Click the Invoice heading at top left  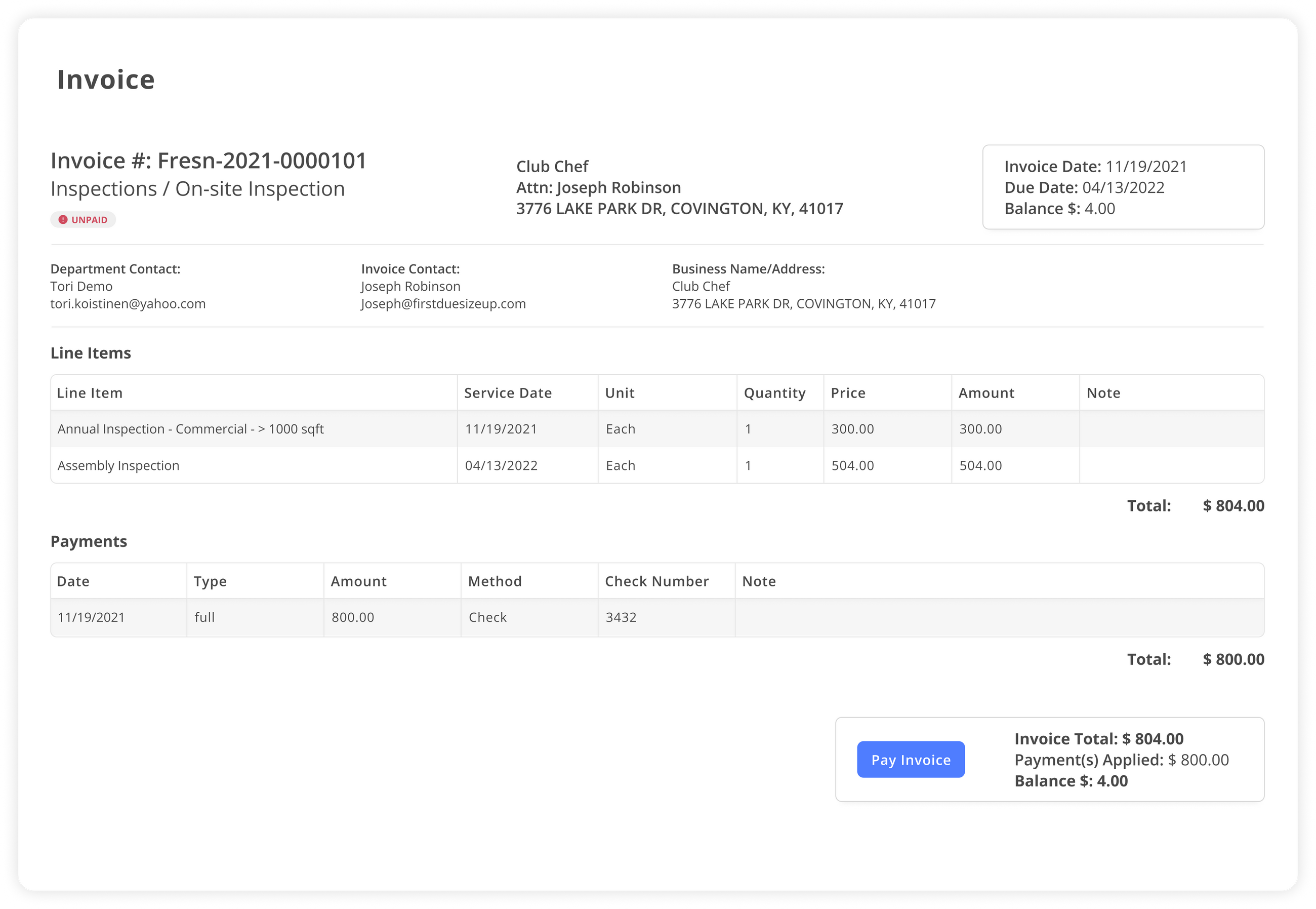coord(105,79)
